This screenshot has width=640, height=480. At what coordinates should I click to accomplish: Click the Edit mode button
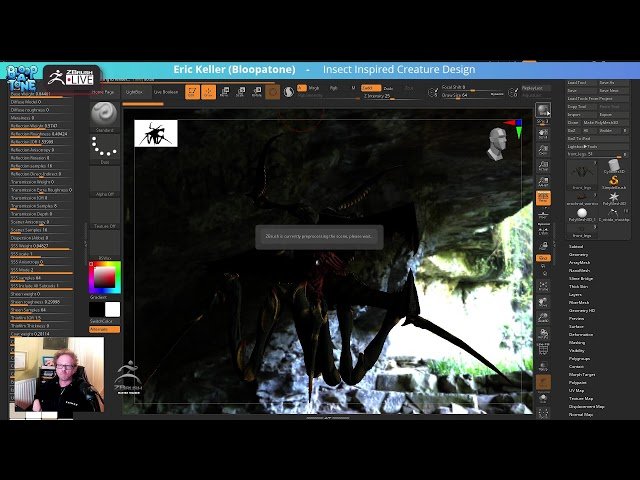coord(191,92)
